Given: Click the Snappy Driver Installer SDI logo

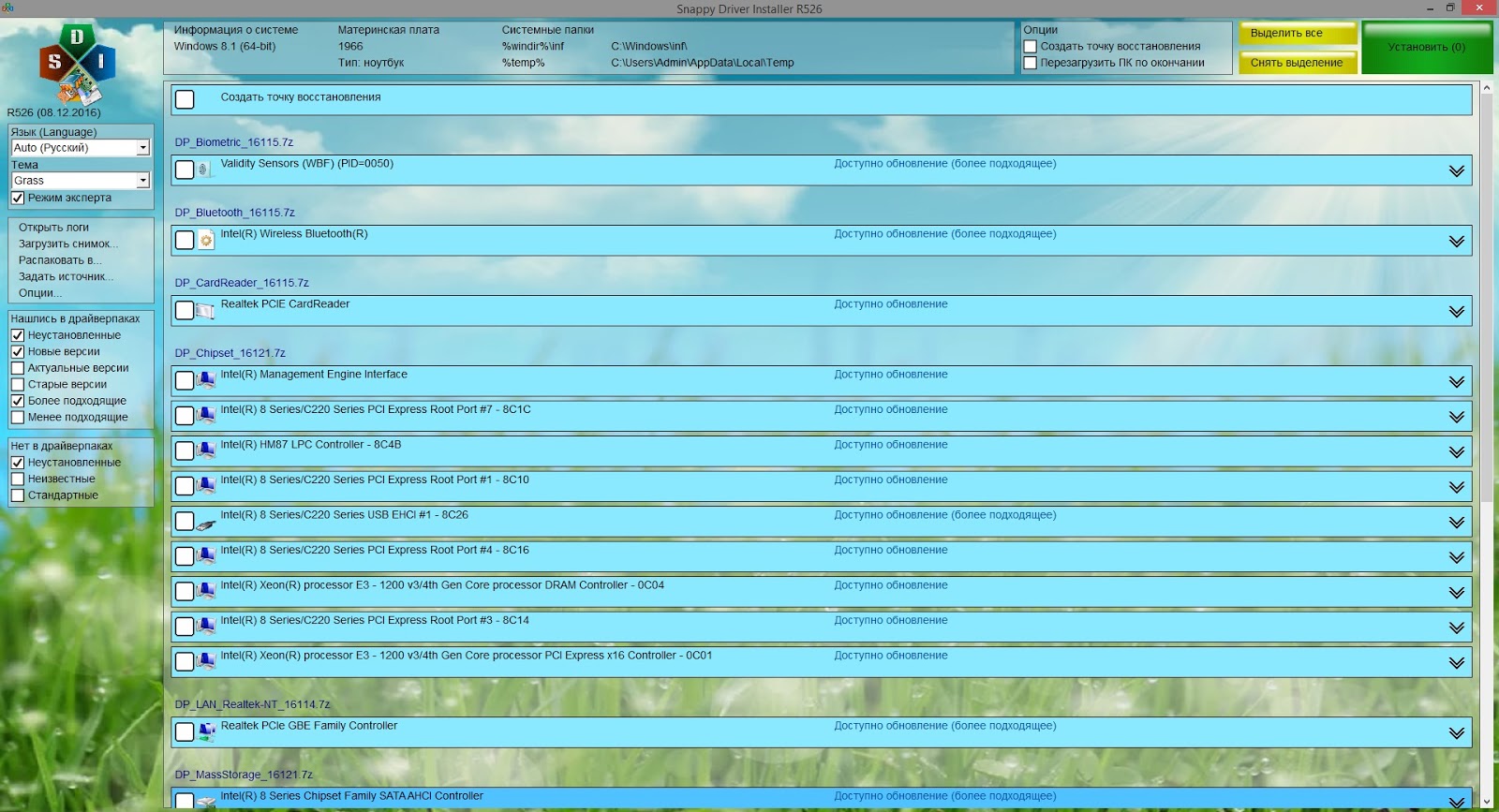Looking at the screenshot, I should pos(77,65).
